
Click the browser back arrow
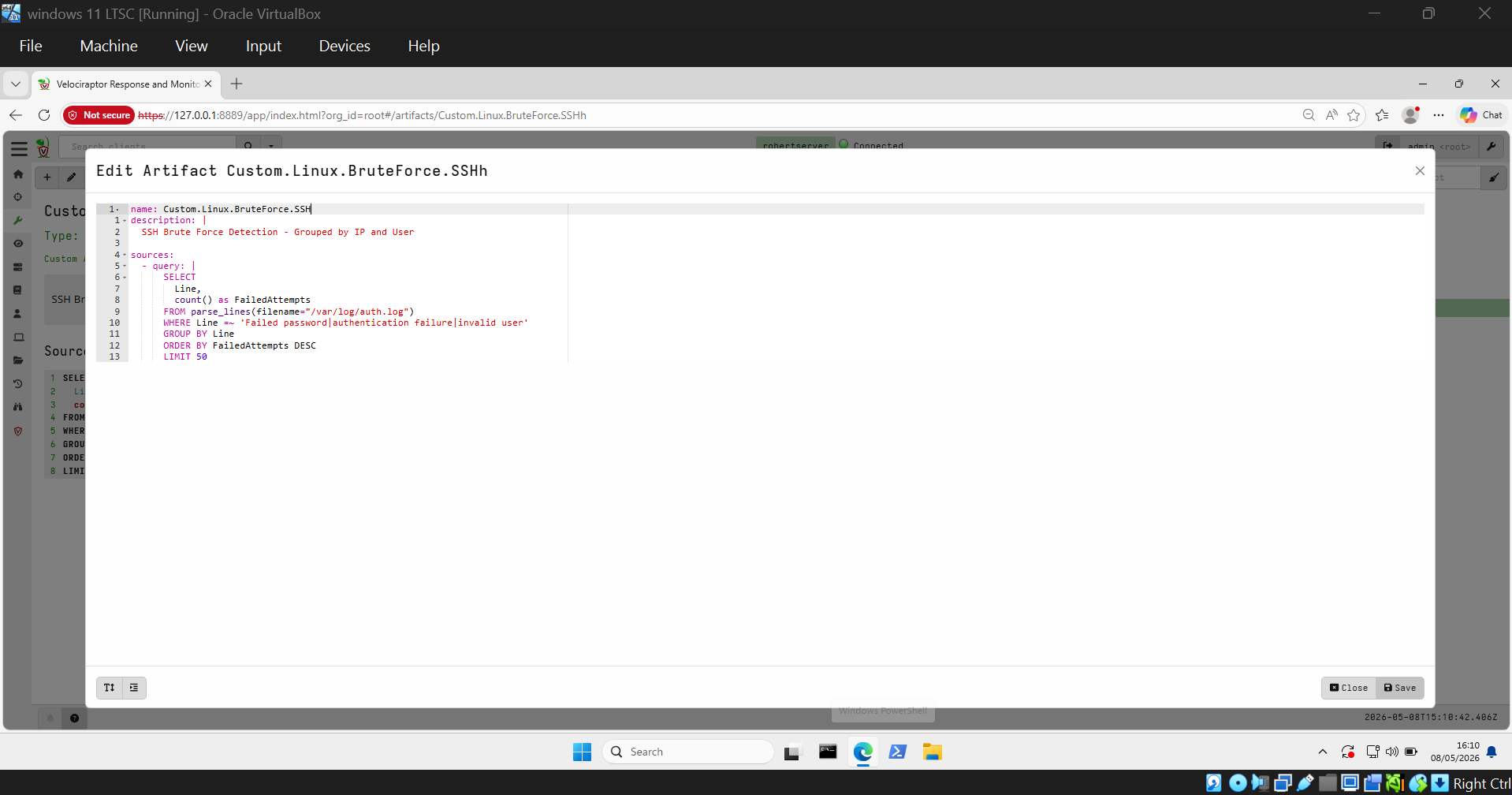[x=16, y=115]
